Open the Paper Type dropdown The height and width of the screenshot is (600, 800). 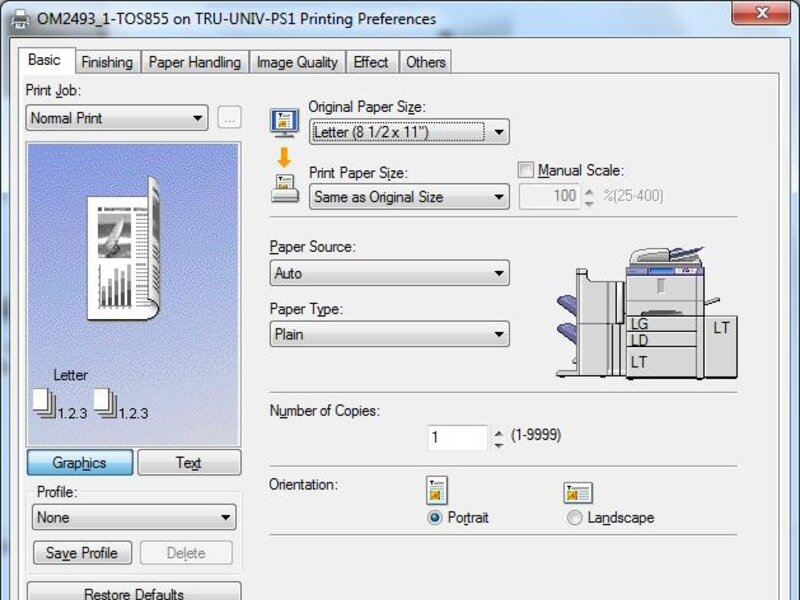tap(389, 335)
